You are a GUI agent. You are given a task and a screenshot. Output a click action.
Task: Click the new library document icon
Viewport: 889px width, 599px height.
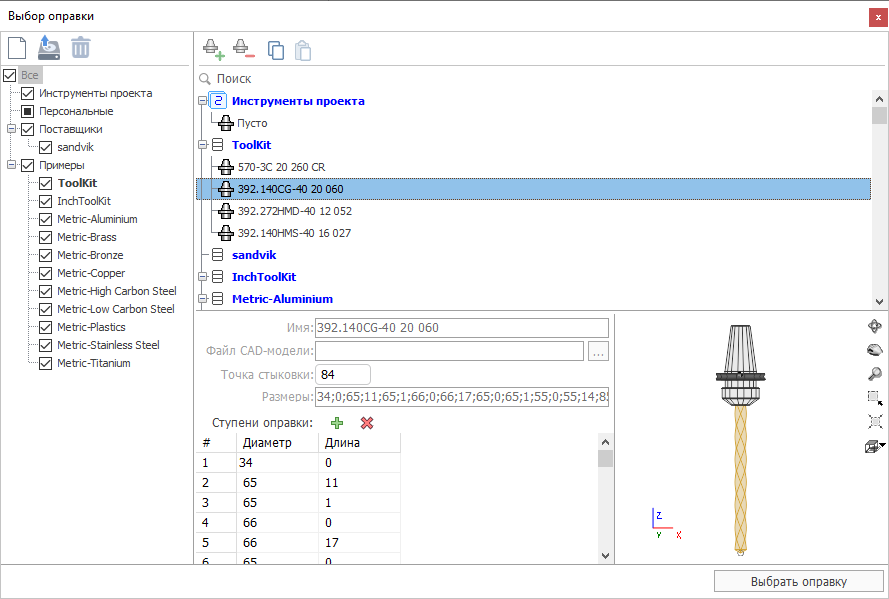point(17,47)
